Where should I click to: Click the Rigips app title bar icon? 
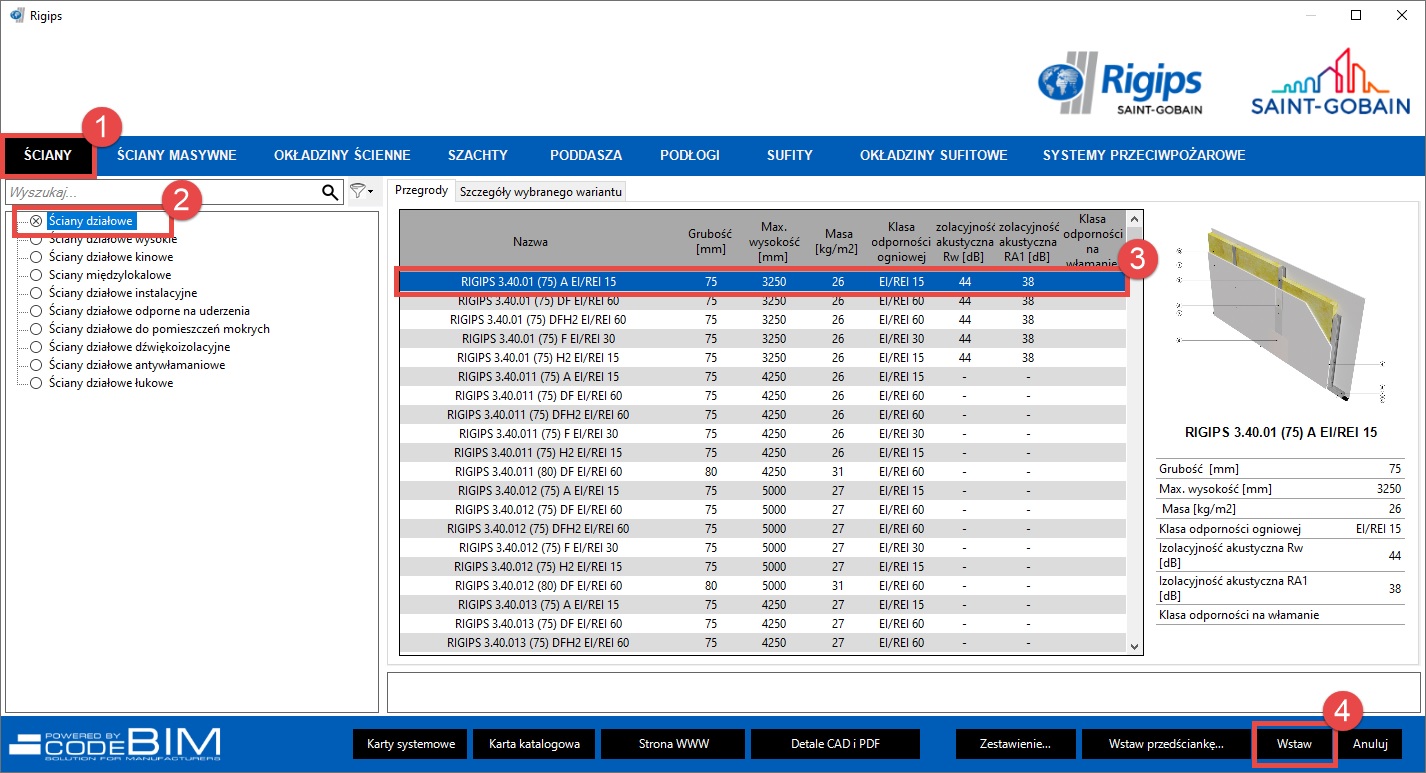coord(16,15)
